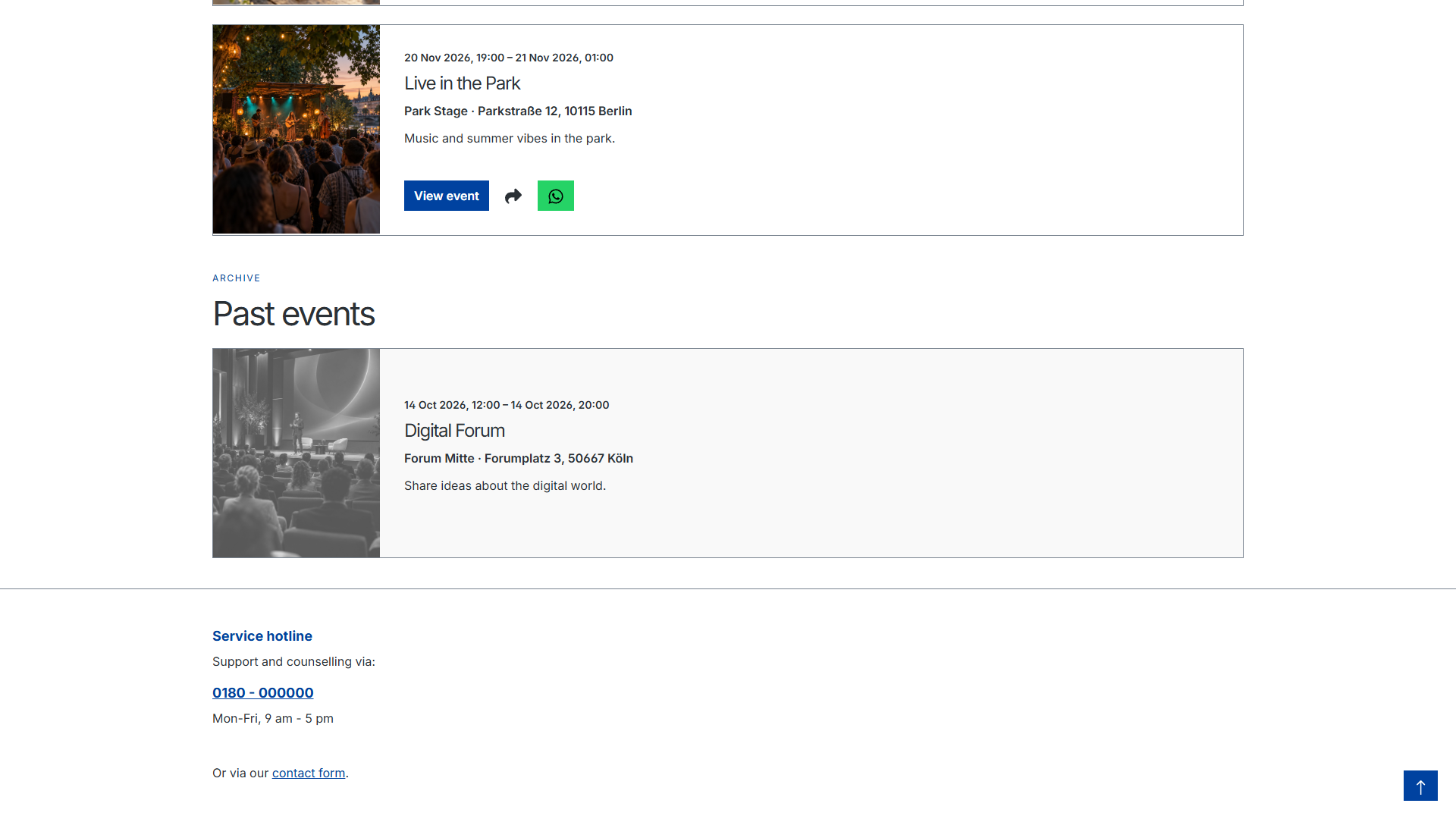Screen dimensions: 1456x819
Task: Click the Service hotline heading
Action: click(x=262, y=636)
